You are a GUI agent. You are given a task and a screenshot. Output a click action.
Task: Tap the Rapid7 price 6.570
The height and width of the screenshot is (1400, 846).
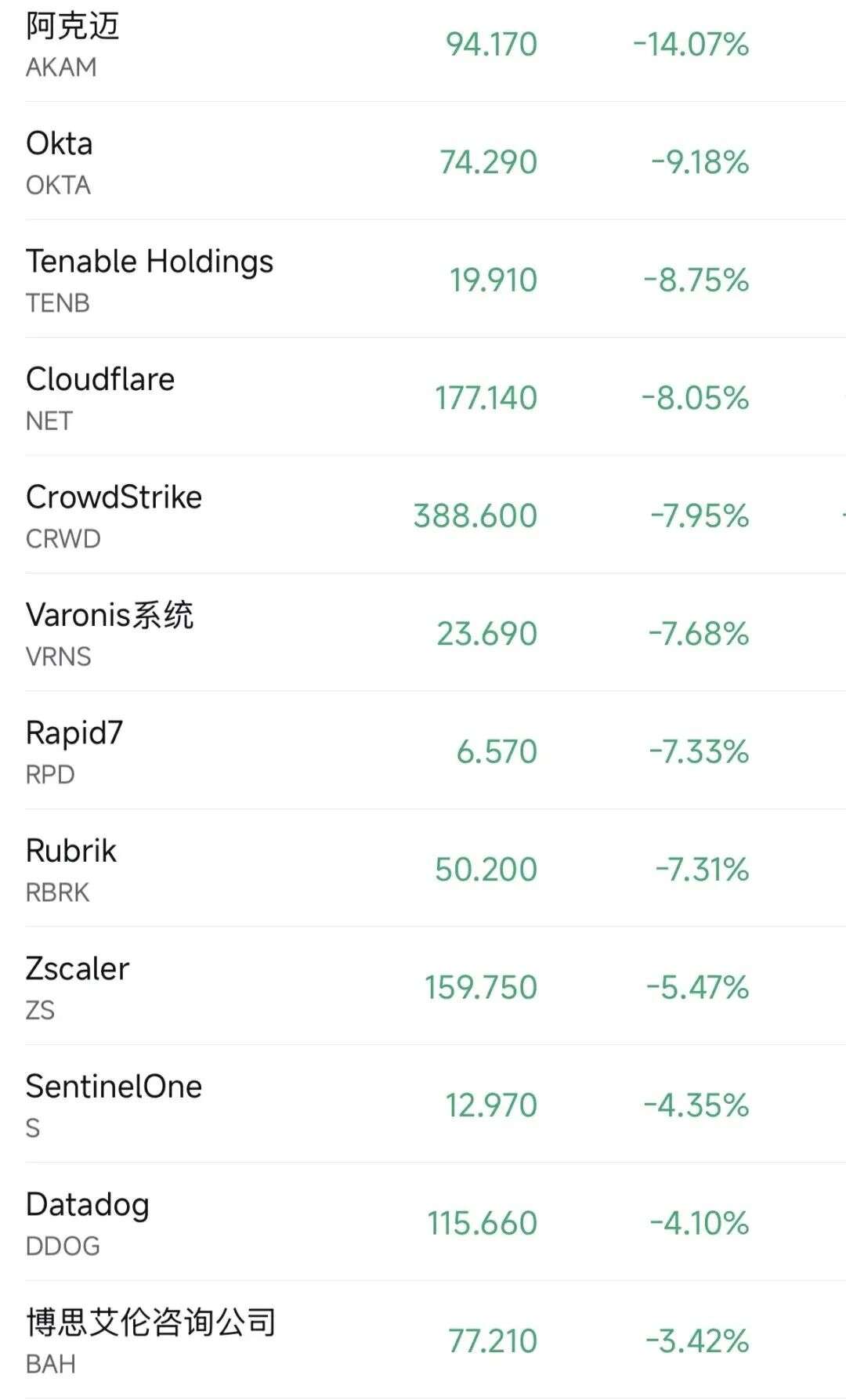pos(497,752)
